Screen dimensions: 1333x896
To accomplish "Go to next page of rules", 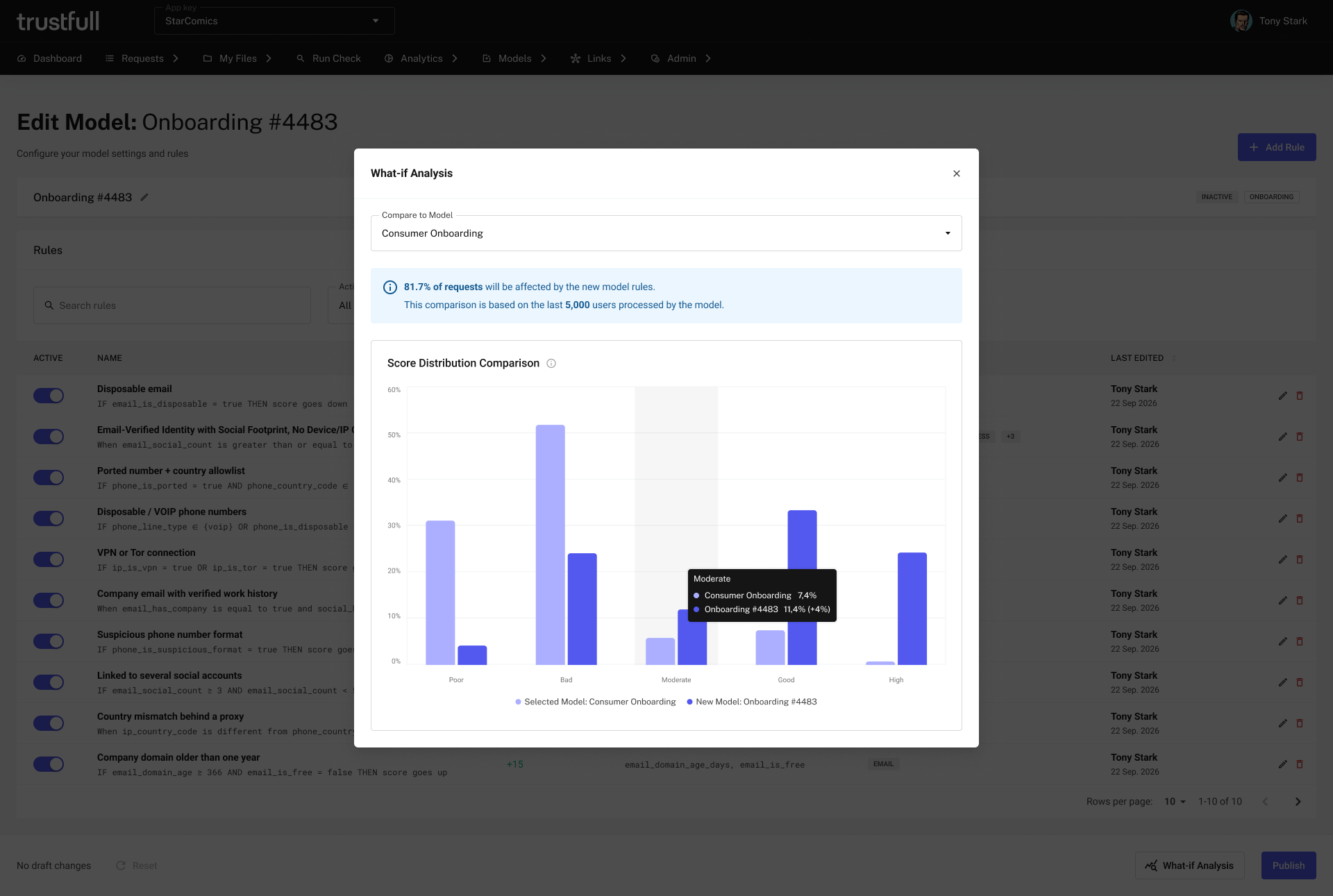I will (x=1298, y=802).
